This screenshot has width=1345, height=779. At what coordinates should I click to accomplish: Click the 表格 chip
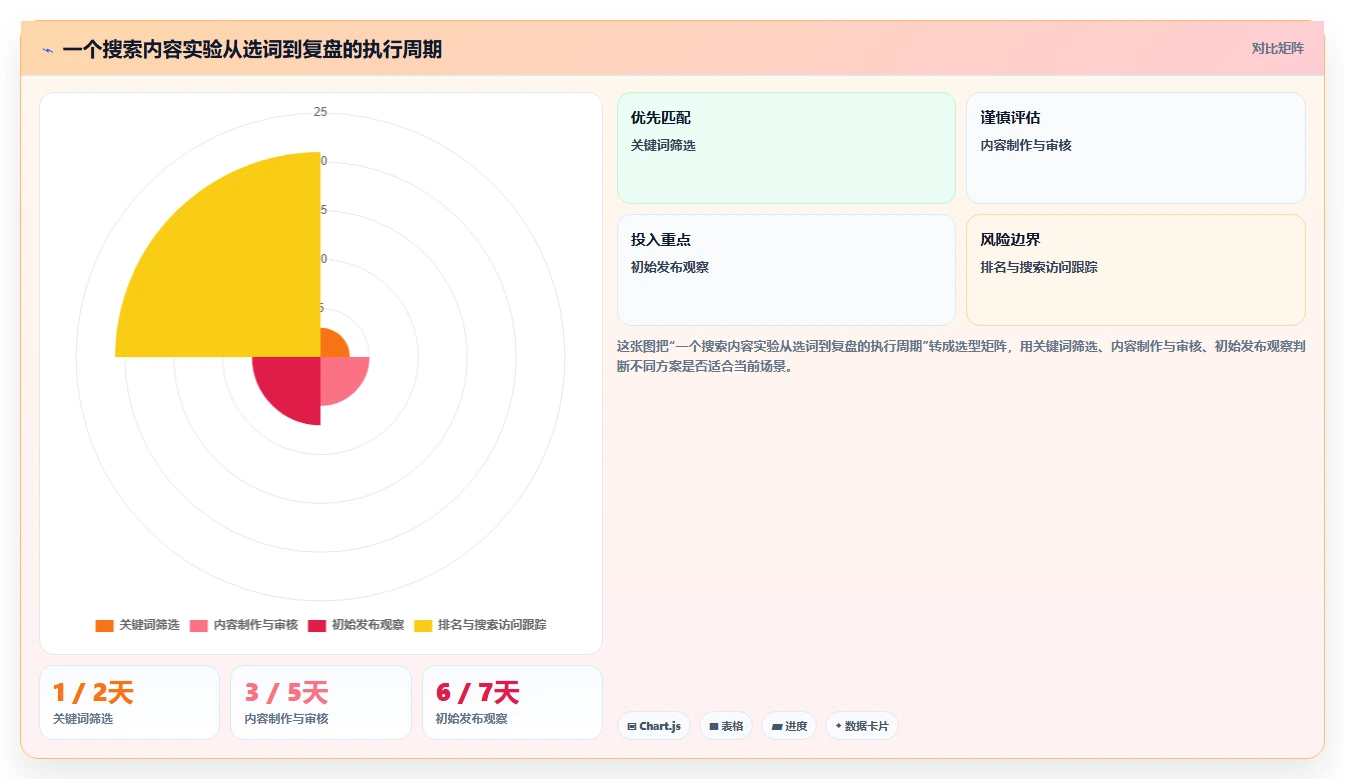click(726, 726)
